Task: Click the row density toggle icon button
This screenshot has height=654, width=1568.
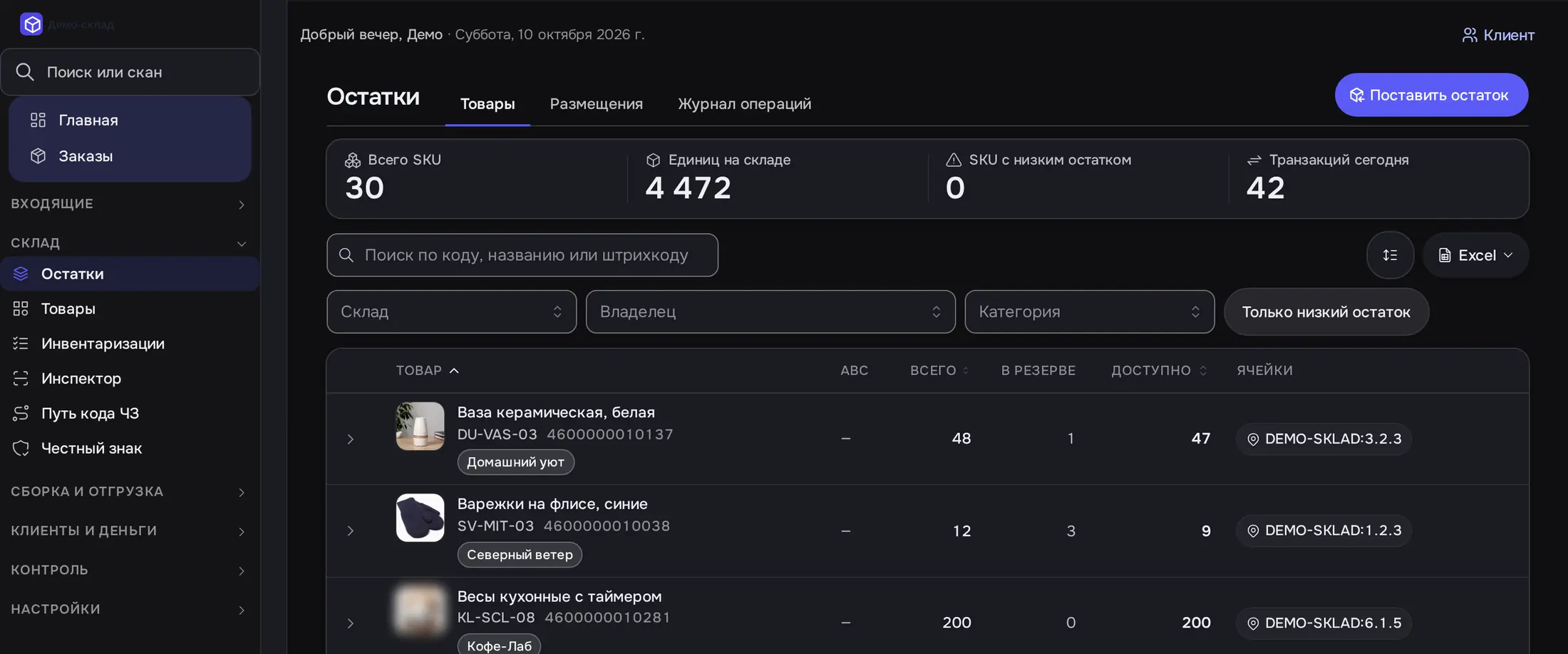Action: pyautogui.click(x=1390, y=255)
